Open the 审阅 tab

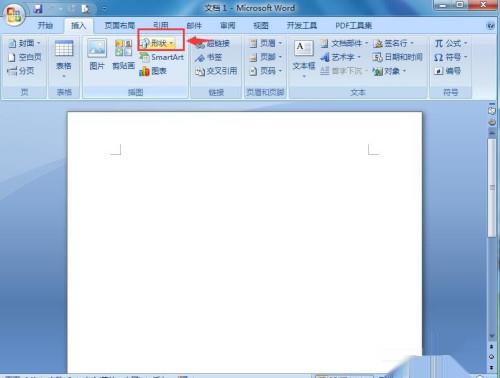point(228,26)
